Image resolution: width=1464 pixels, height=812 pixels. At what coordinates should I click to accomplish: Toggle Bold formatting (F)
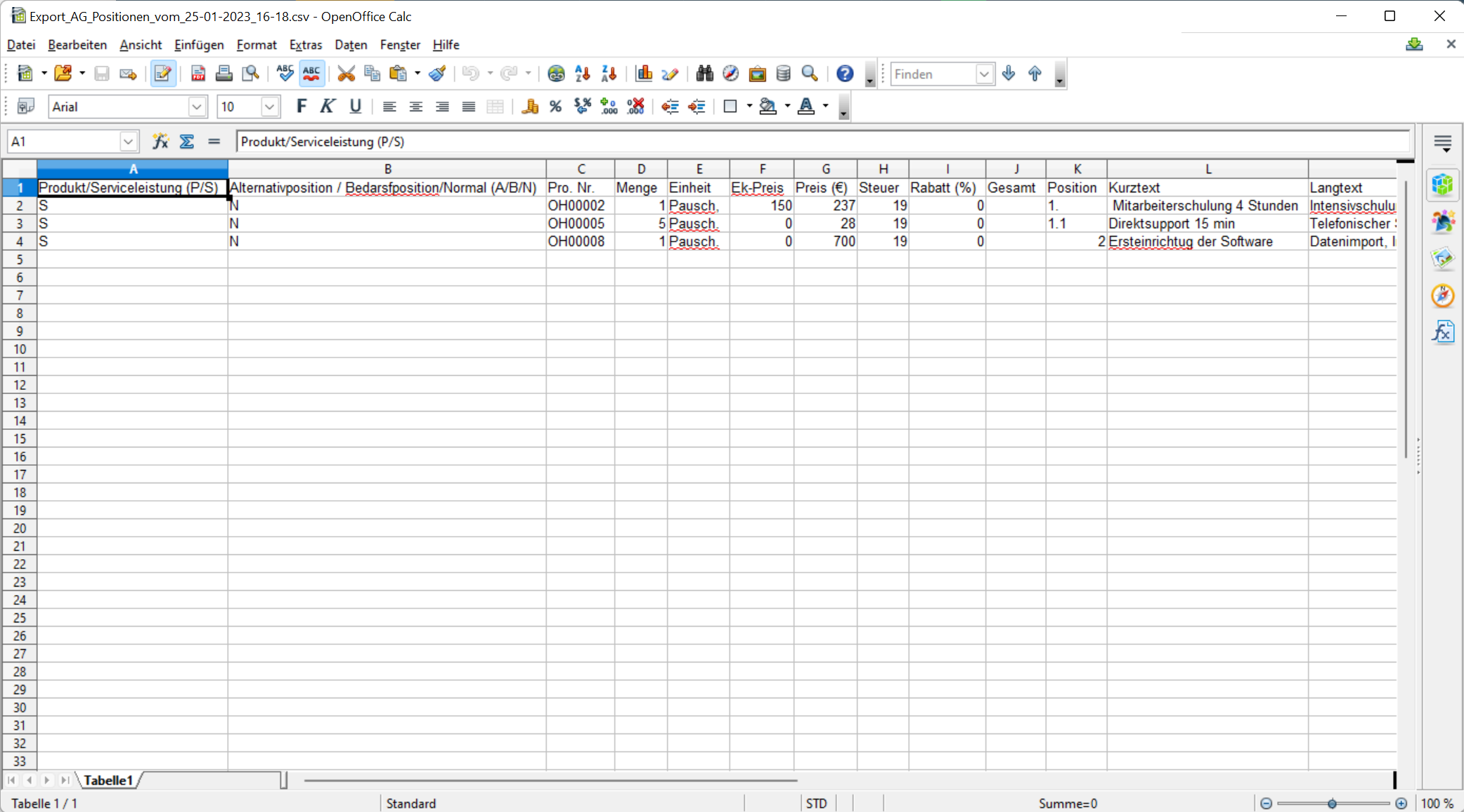[x=302, y=107]
